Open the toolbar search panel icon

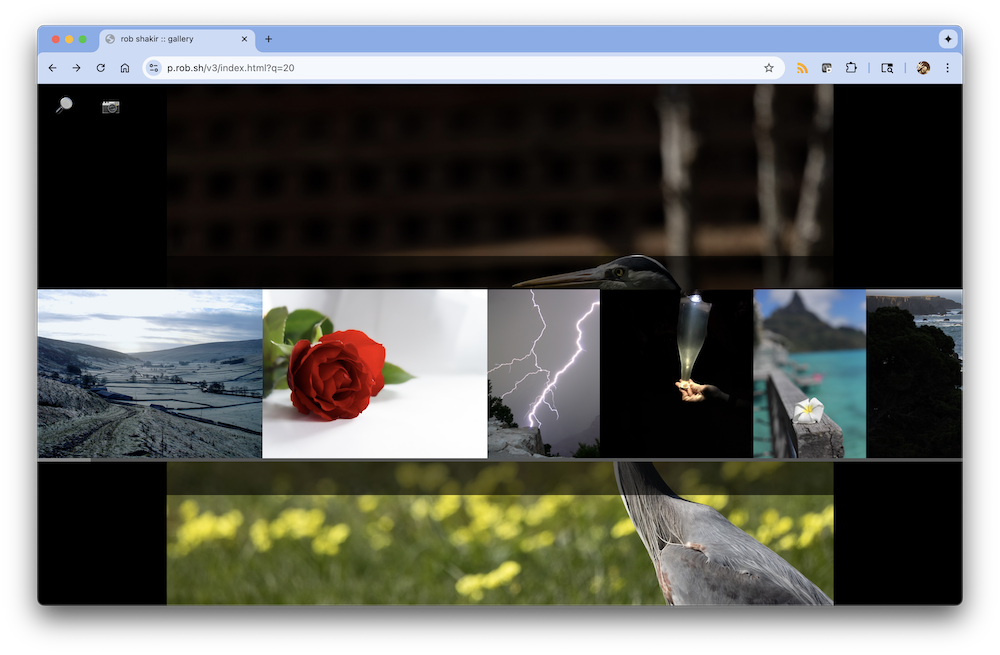pos(887,68)
